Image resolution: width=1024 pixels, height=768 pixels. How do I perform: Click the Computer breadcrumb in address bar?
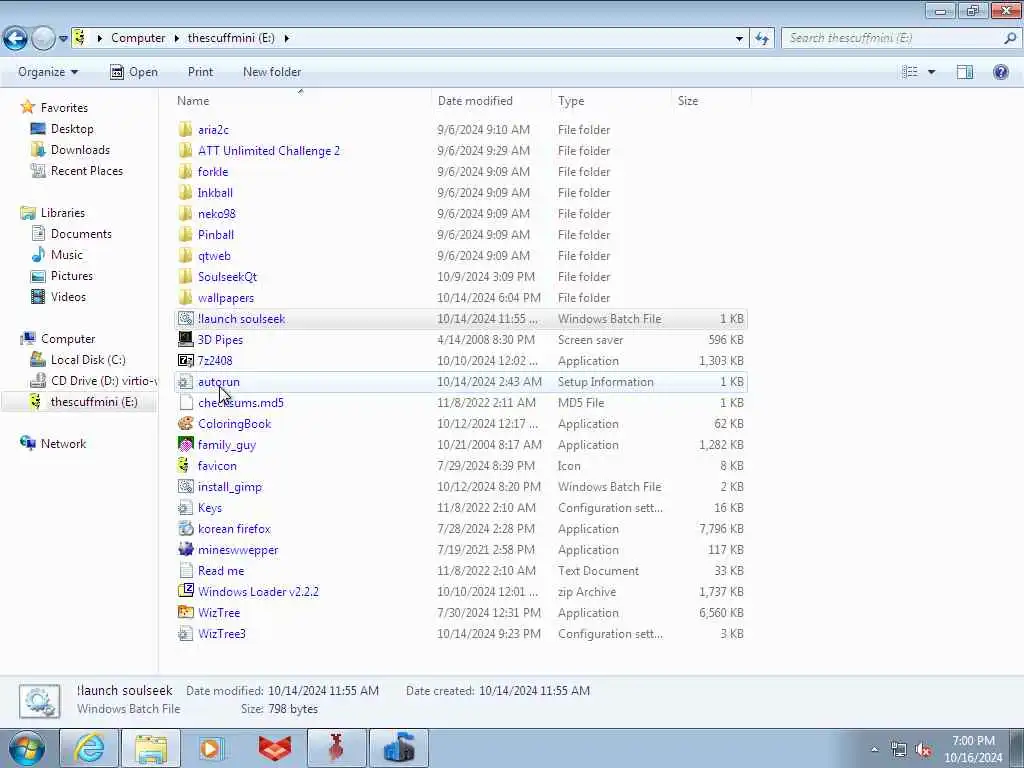tap(138, 38)
